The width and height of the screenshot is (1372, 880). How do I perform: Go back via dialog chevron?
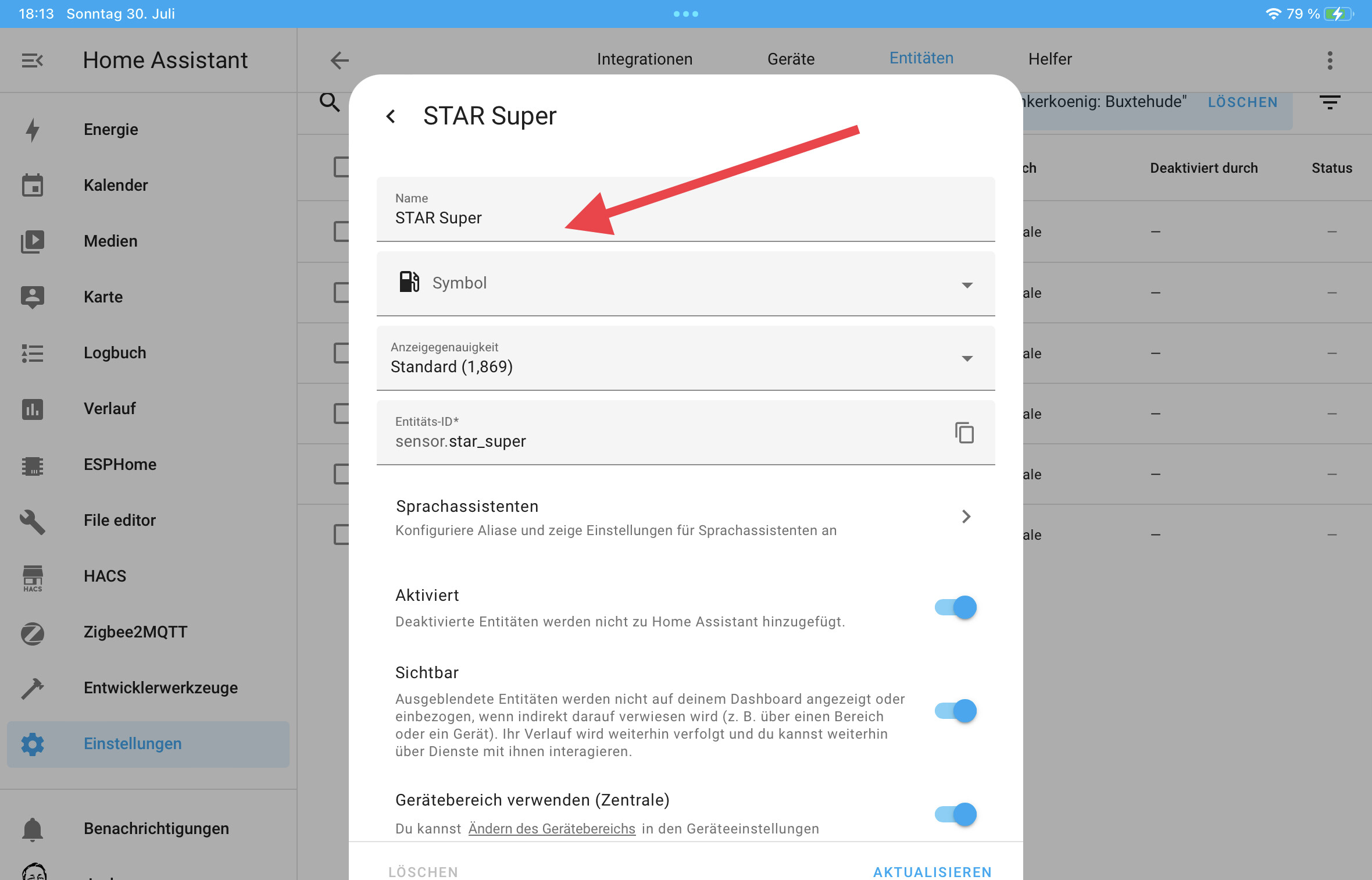coord(391,116)
